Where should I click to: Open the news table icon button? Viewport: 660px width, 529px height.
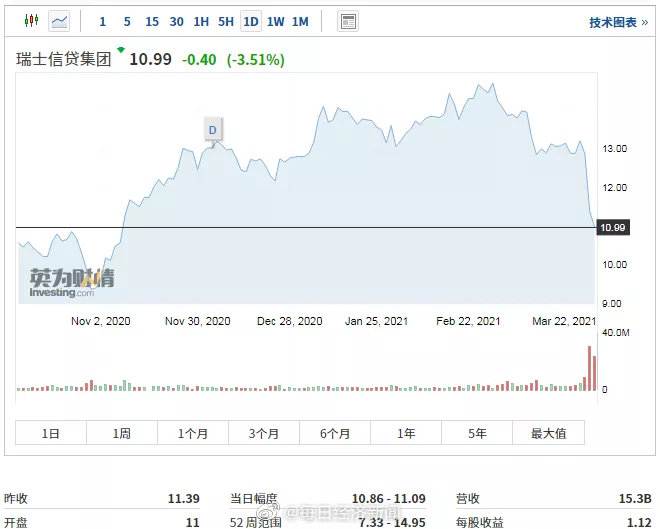coord(348,21)
